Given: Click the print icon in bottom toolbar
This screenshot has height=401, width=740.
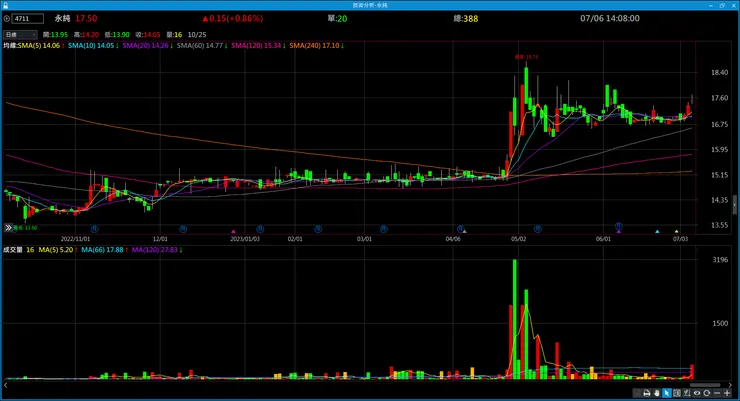Looking at the screenshot, I should [647, 393].
